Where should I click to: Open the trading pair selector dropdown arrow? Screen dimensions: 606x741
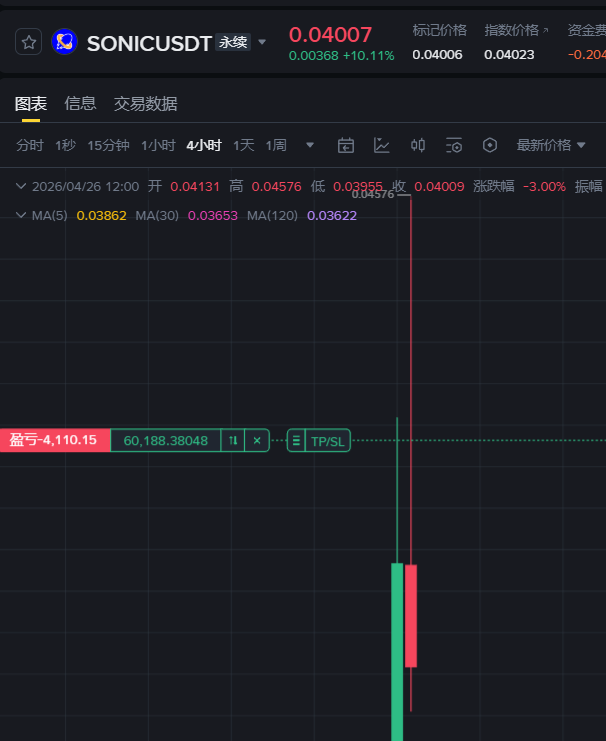[x=262, y=43]
